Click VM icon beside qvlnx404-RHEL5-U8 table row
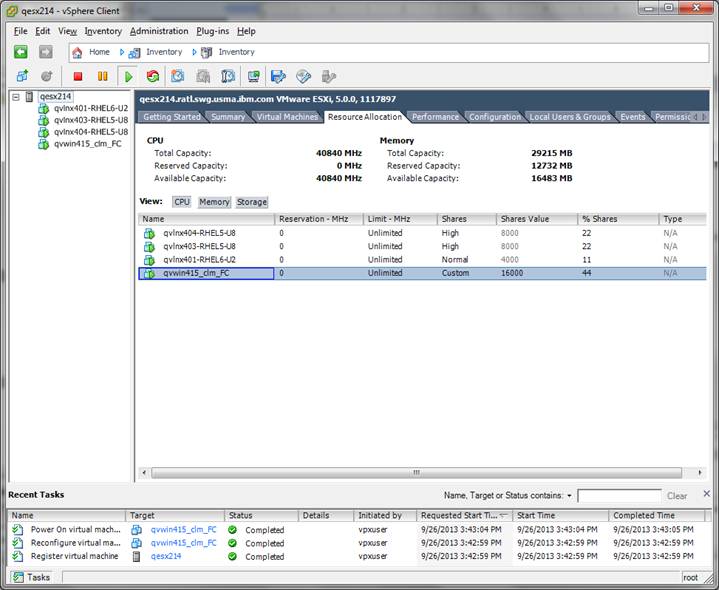The height and width of the screenshot is (590, 719). point(149,233)
